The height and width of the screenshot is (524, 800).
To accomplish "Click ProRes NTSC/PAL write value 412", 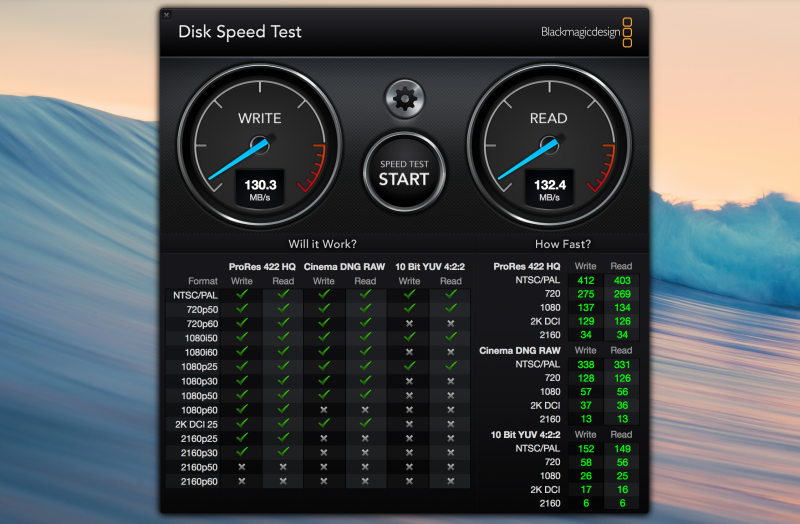I will pyautogui.click(x=586, y=281).
